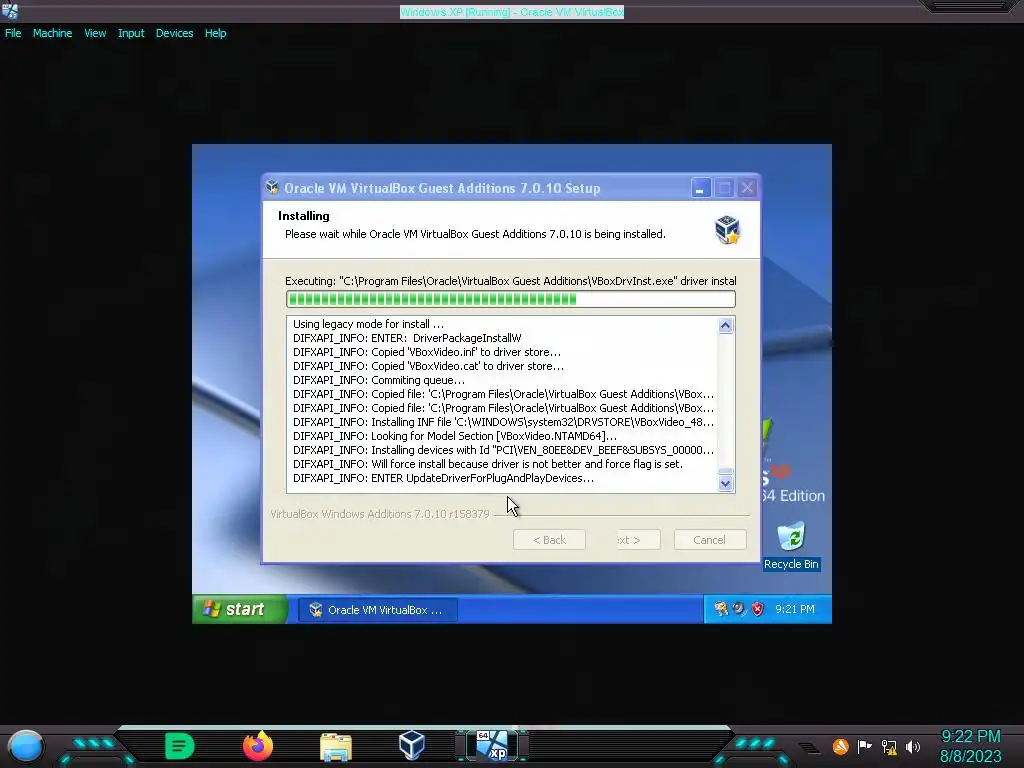Open the File menu
Image resolution: width=1024 pixels, height=768 pixels.
(13, 33)
